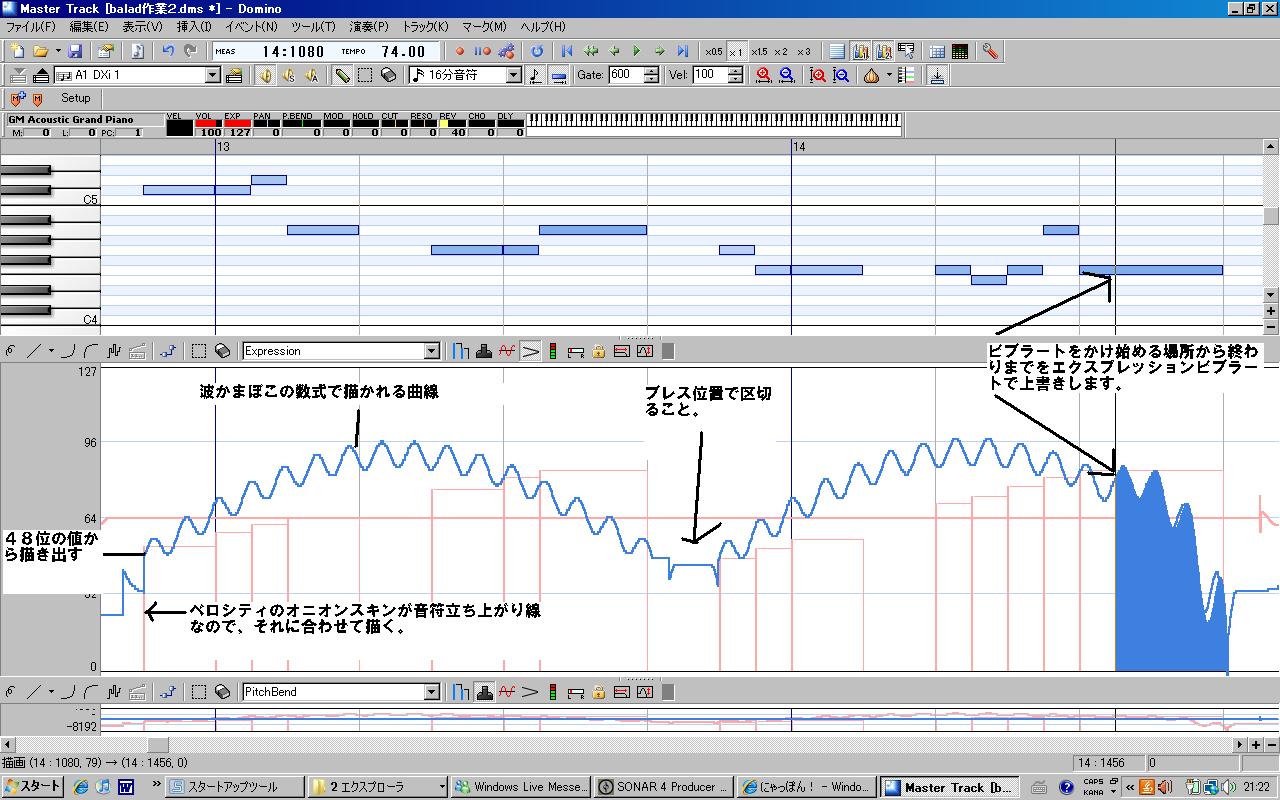Click the red record button in the transport bar
This screenshot has width=1280, height=800.
pos(460,51)
